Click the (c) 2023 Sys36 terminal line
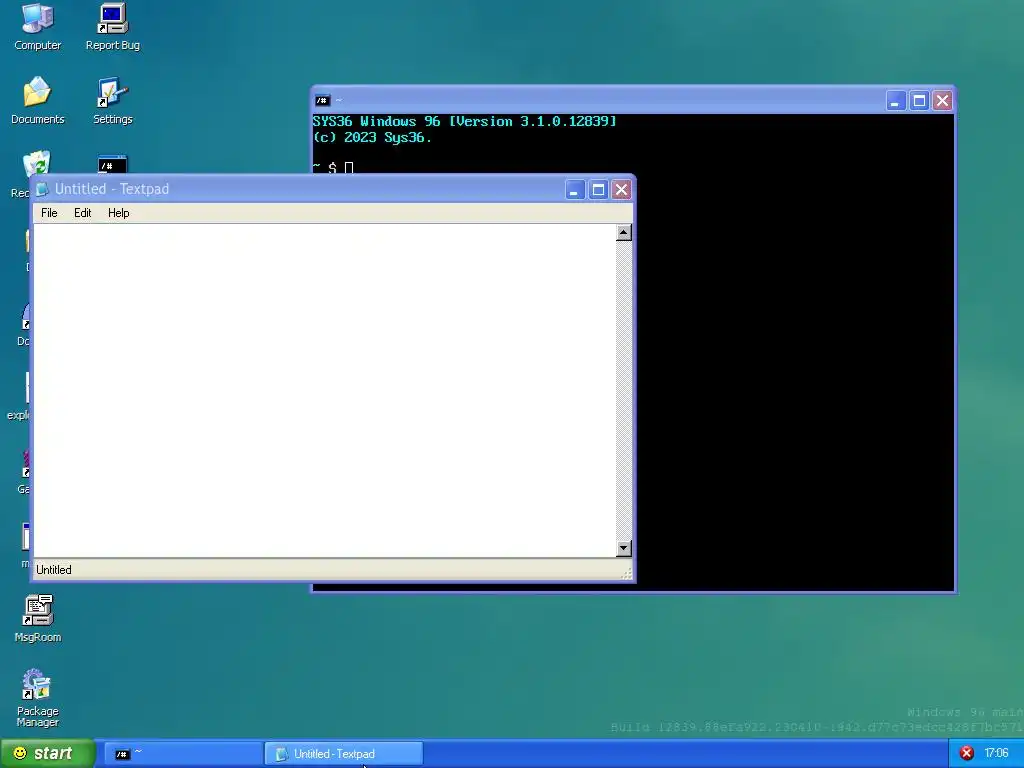1024x768 pixels. click(372, 138)
